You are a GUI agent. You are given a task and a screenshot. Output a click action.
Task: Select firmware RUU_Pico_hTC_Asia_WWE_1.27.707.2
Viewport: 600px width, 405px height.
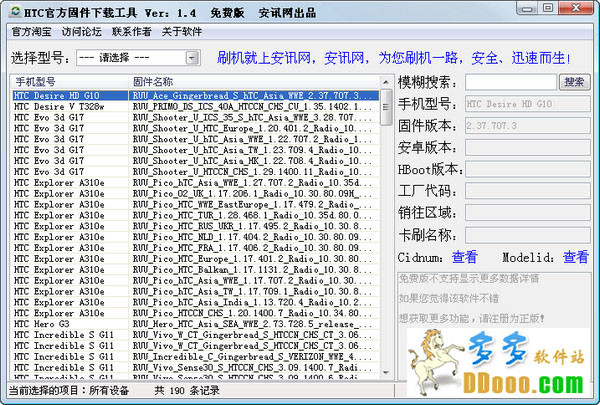196,183
